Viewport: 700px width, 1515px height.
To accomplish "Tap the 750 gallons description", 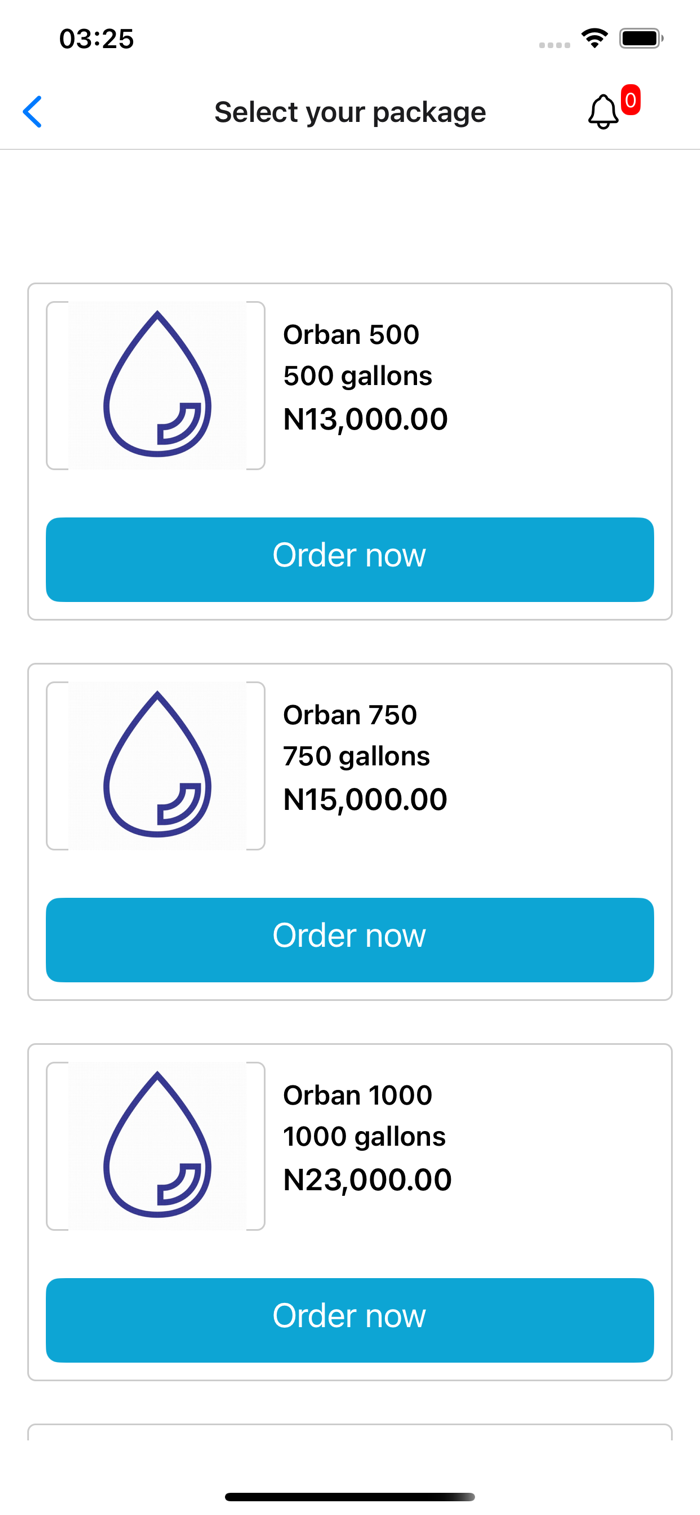I will click(x=356, y=756).
